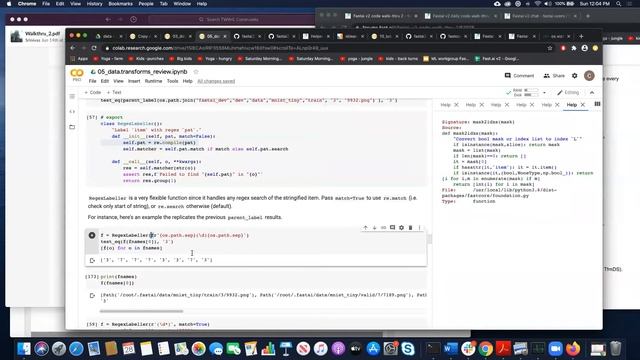Open the All changes saved link
The width and height of the screenshot is (640, 360).
[x=216, y=81]
